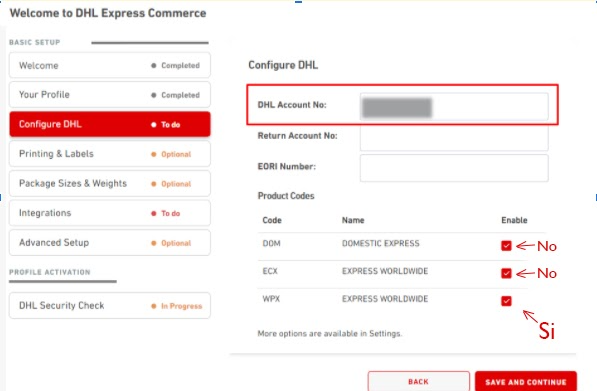The width and height of the screenshot is (597, 391).
Task: Open DHL Security Check step
Action: [110, 305]
